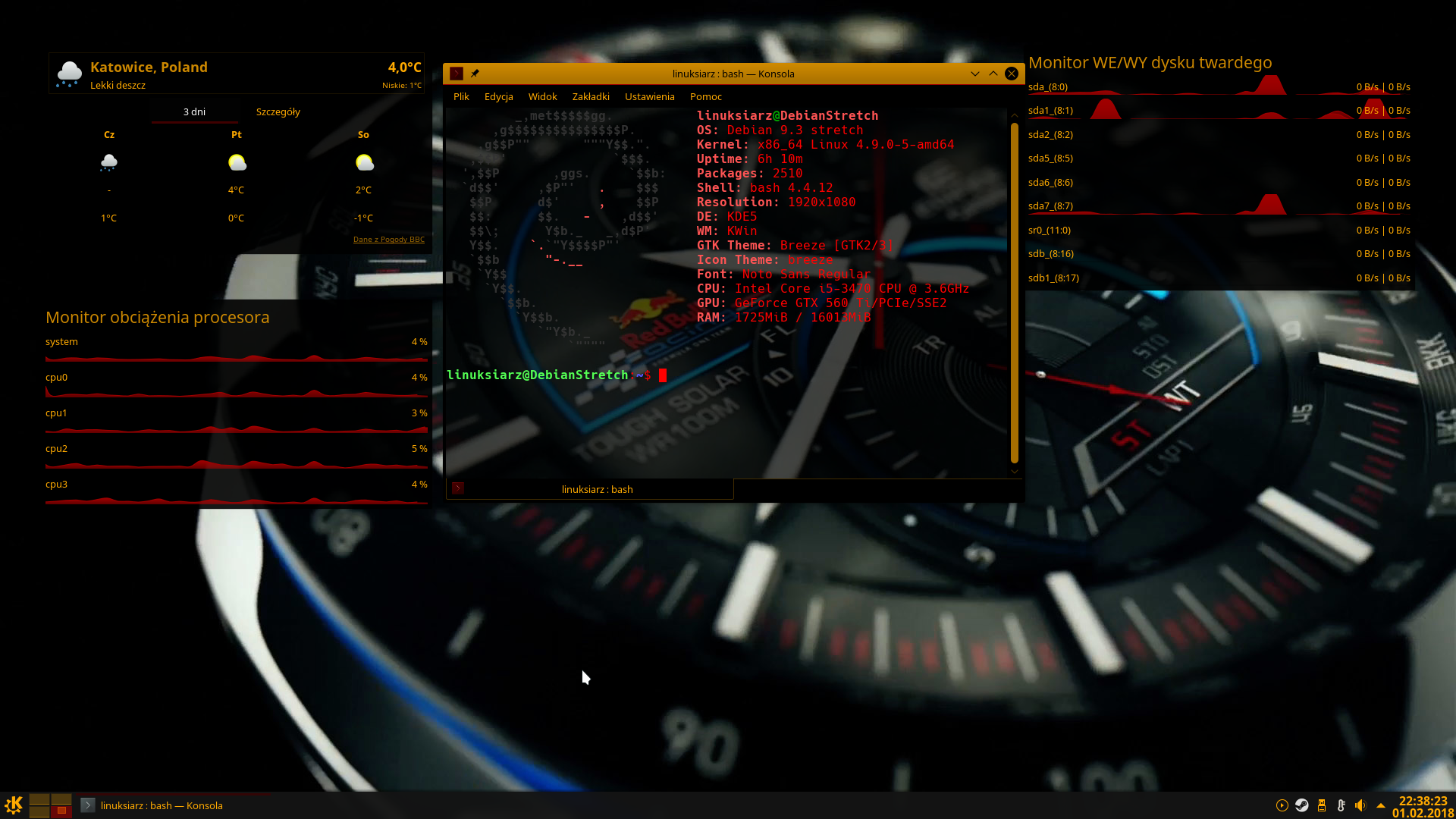The width and height of the screenshot is (1456, 819).
Task: Click the cpu0 load graph row
Action: click(237, 384)
